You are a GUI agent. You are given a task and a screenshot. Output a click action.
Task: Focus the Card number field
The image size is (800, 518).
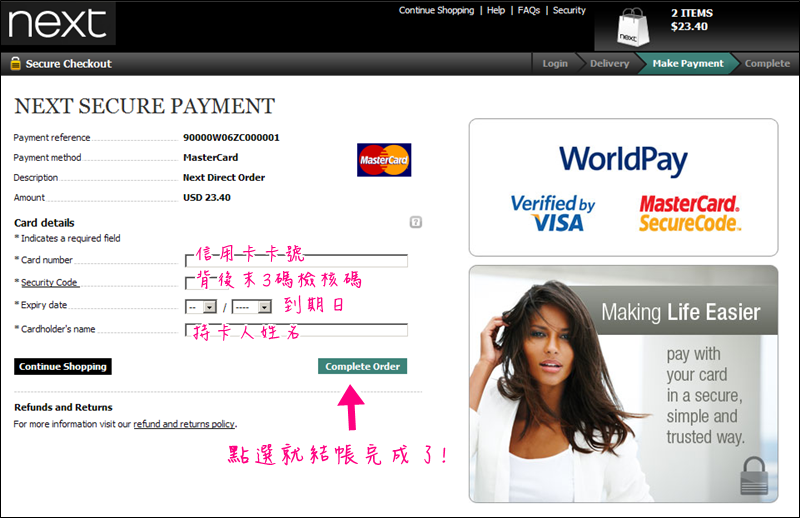coord(296,260)
